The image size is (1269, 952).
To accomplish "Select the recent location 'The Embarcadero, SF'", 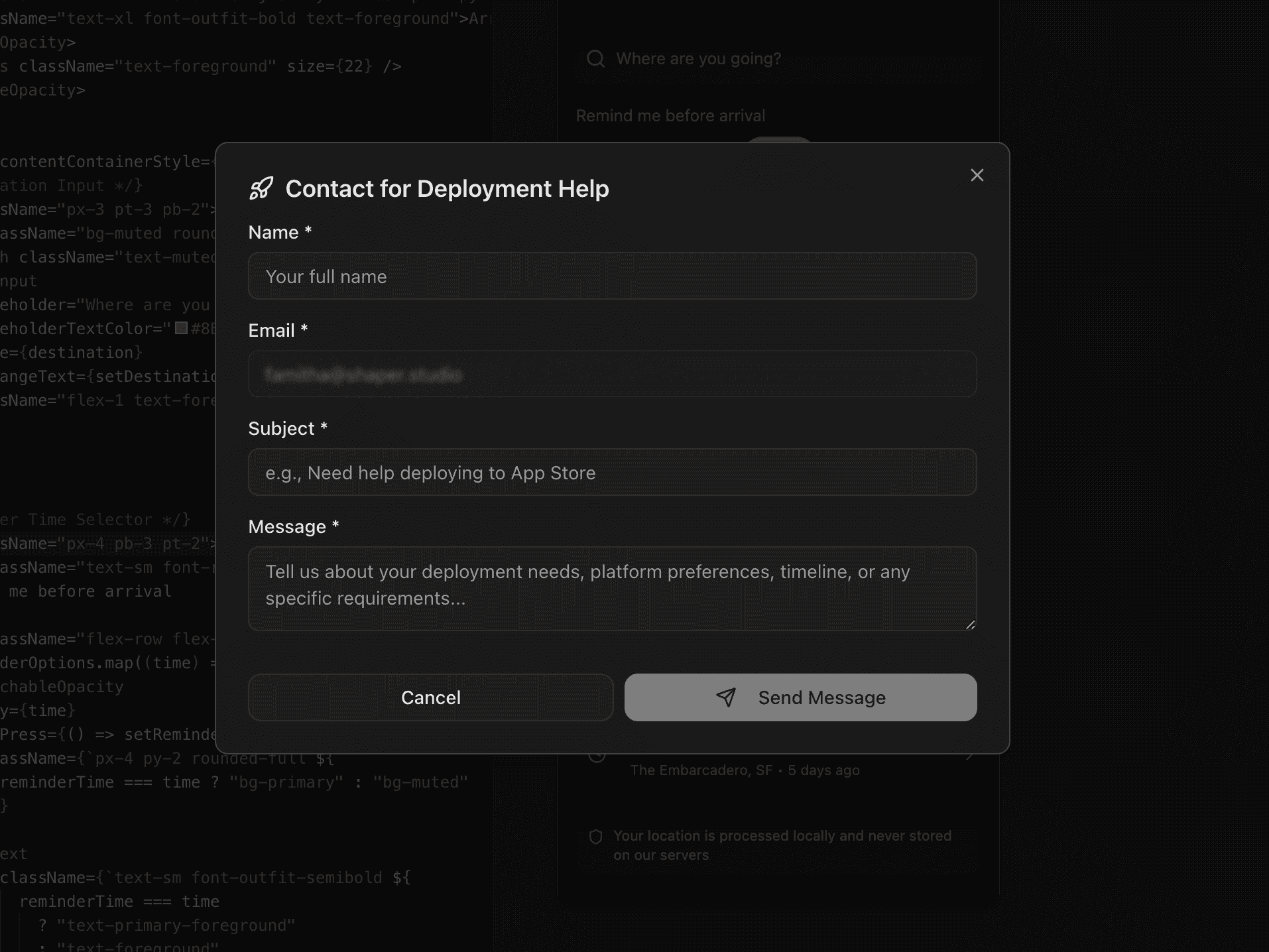I will (745, 770).
